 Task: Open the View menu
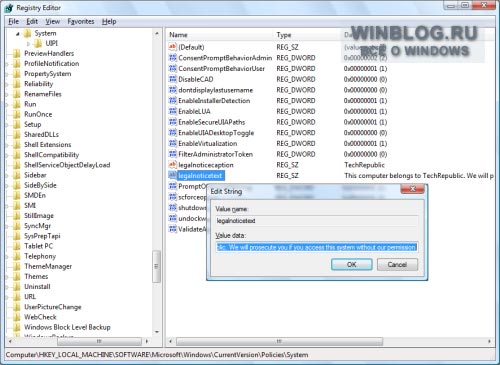pos(53,22)
